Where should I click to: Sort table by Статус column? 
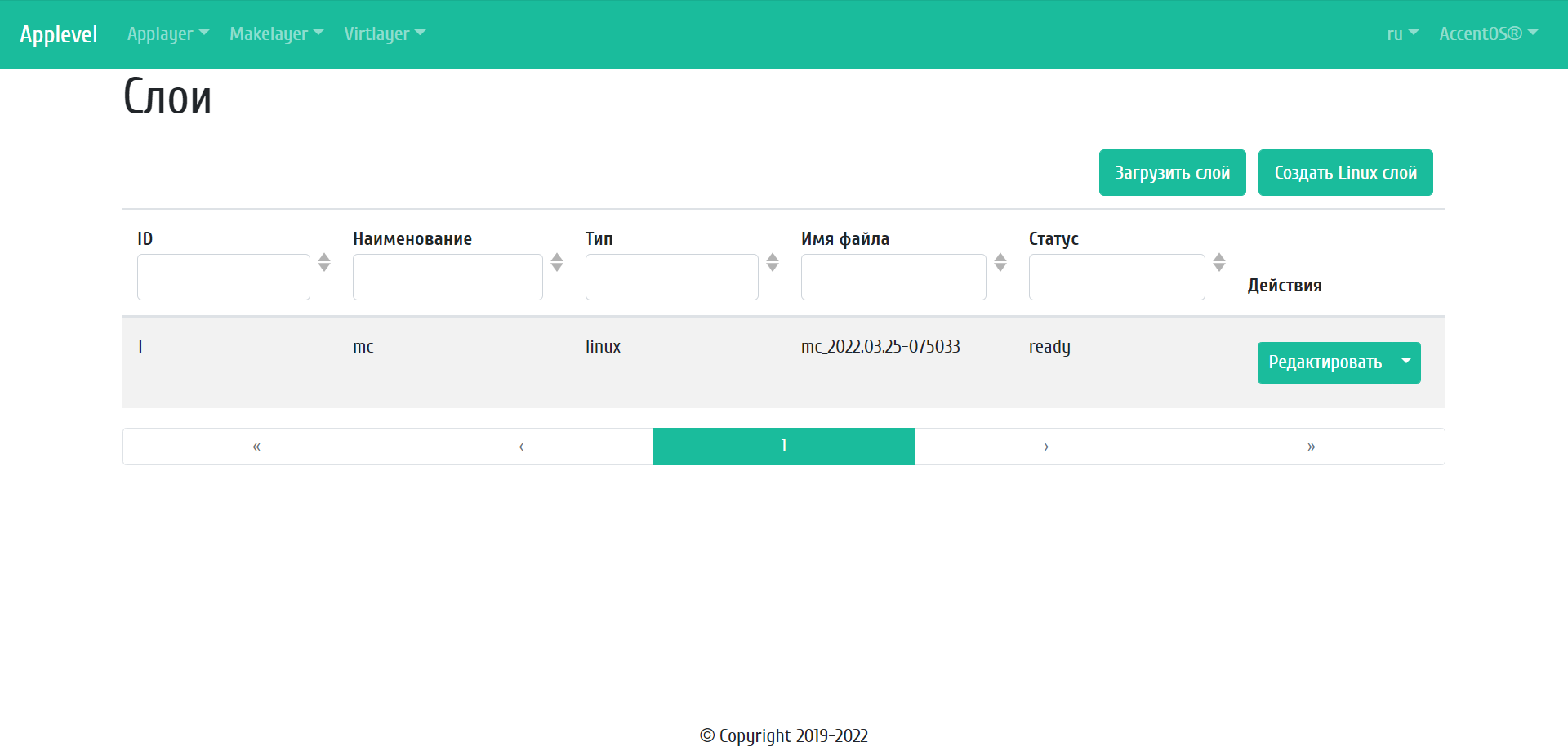click(1219, 262)
